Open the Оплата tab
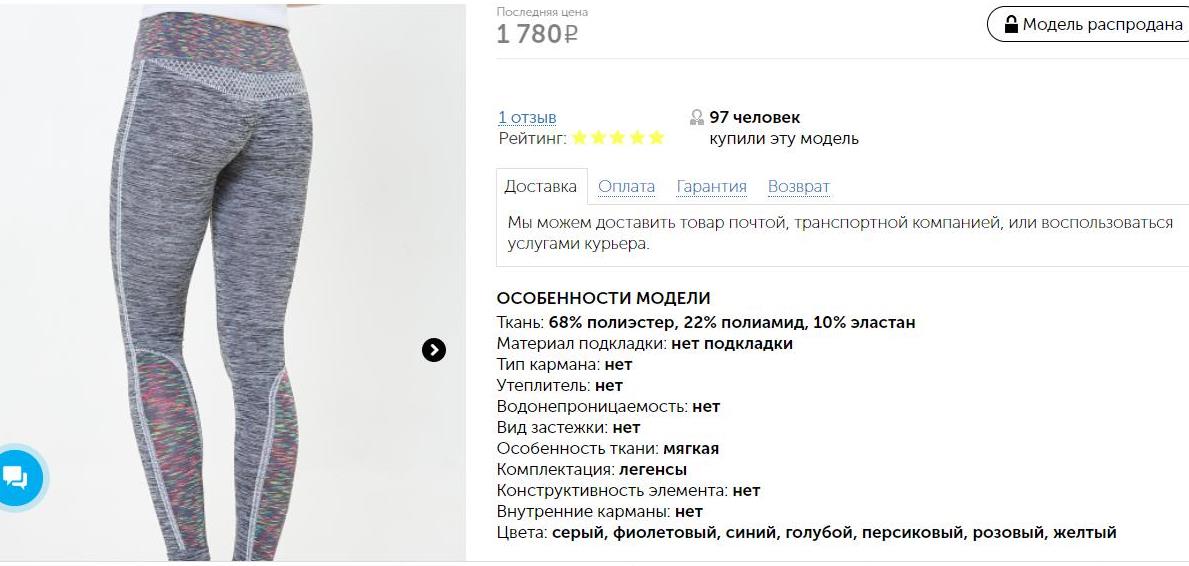This screenshot has height=566, width=1189. coord(626,186)
